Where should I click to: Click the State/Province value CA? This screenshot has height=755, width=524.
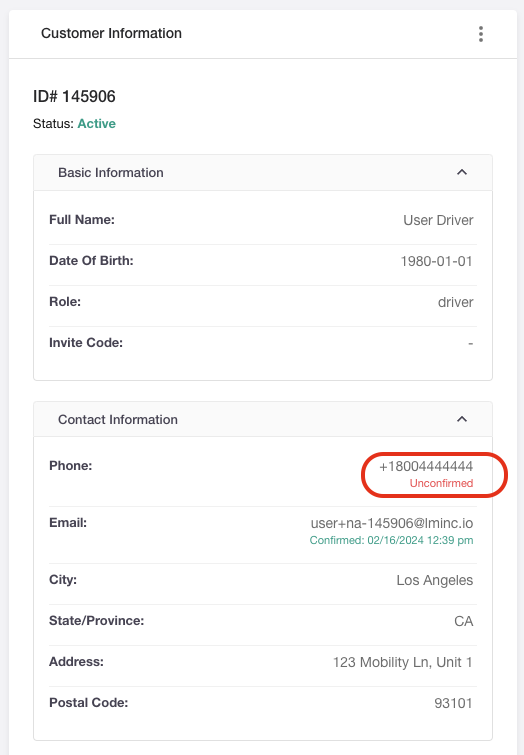[464, 621]
